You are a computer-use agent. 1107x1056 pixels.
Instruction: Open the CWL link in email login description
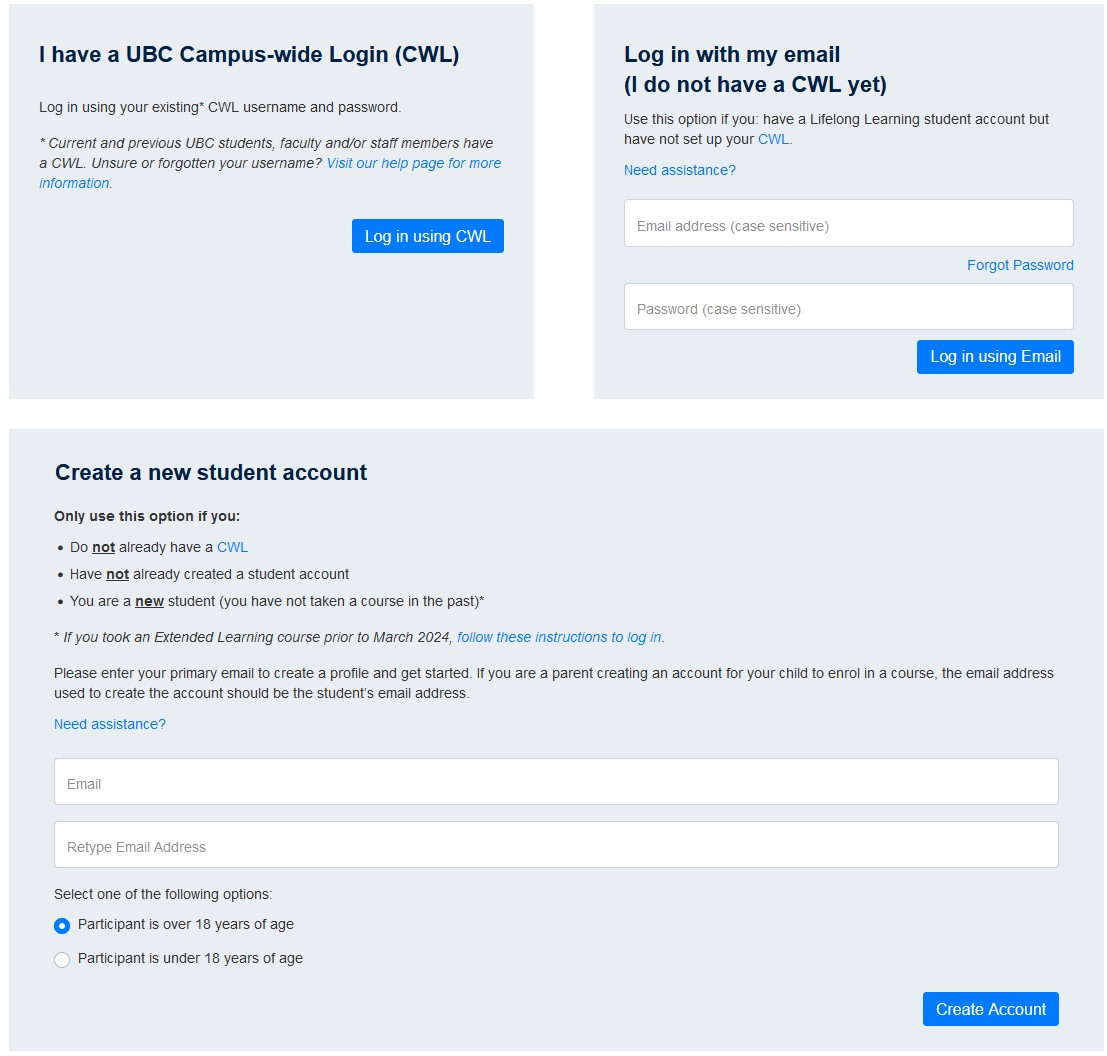point(773,139)
